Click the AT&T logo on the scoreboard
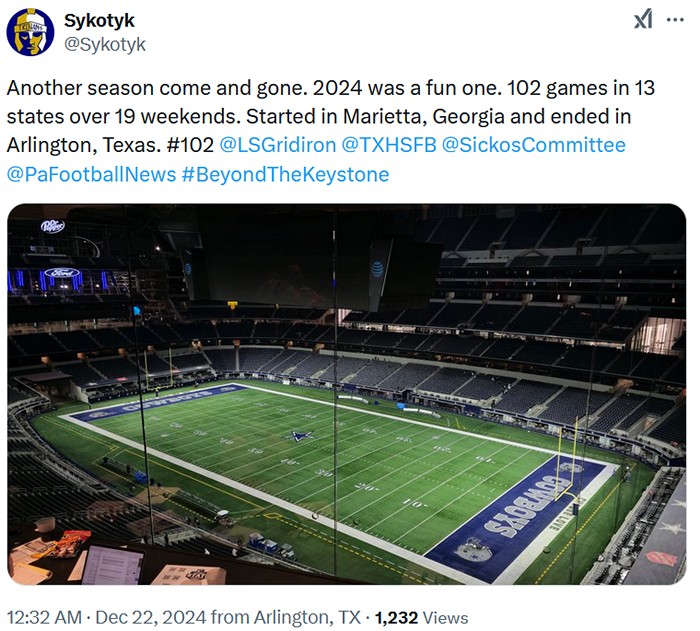Screen dimensions: 700x631 [377, 269]
